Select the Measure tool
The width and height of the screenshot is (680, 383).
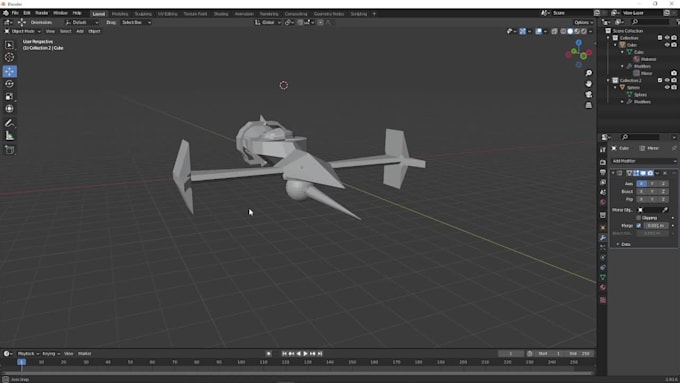point(9,136)
